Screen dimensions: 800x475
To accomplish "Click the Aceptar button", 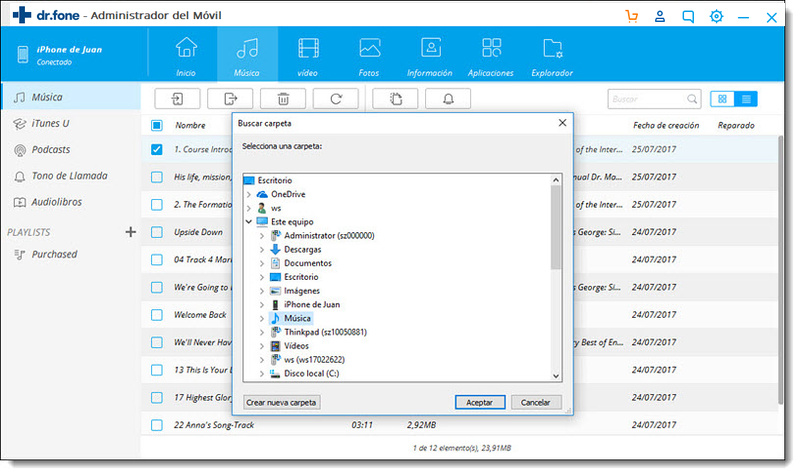I will click(480, 403).
